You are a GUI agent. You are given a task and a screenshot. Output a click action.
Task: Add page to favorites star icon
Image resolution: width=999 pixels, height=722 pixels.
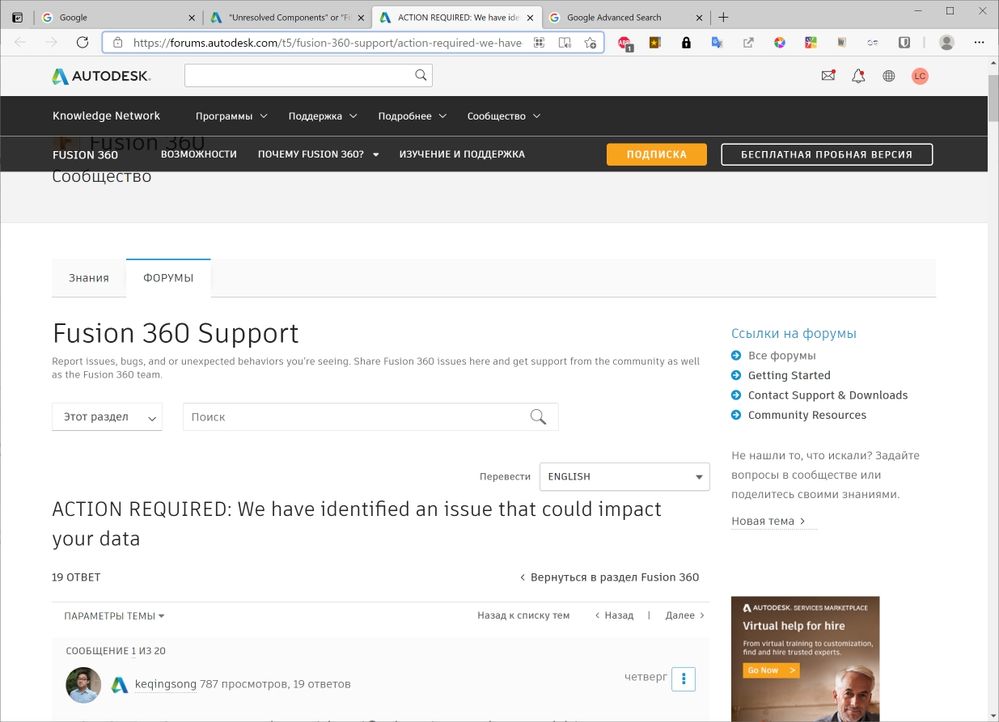tap(591, 43)
